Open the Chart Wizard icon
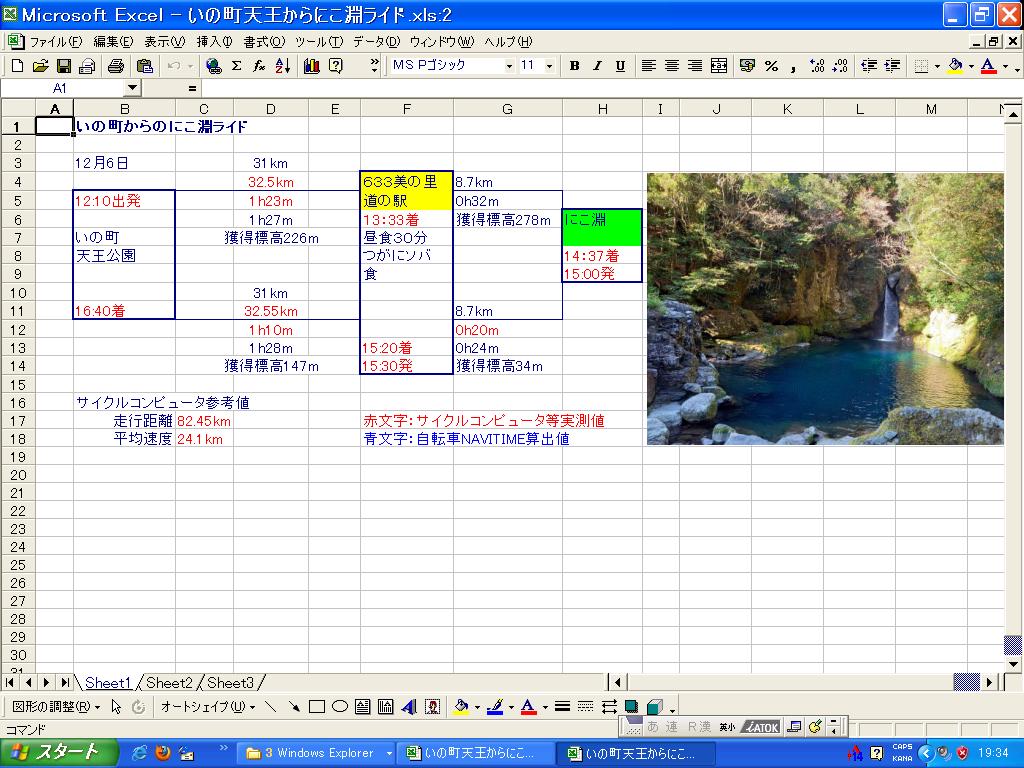1024x768 pixels. coord(311,66)
